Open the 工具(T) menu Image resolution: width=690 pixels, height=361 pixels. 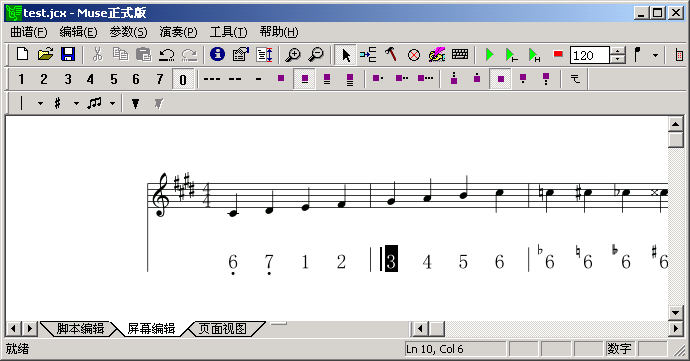(228, 32)
